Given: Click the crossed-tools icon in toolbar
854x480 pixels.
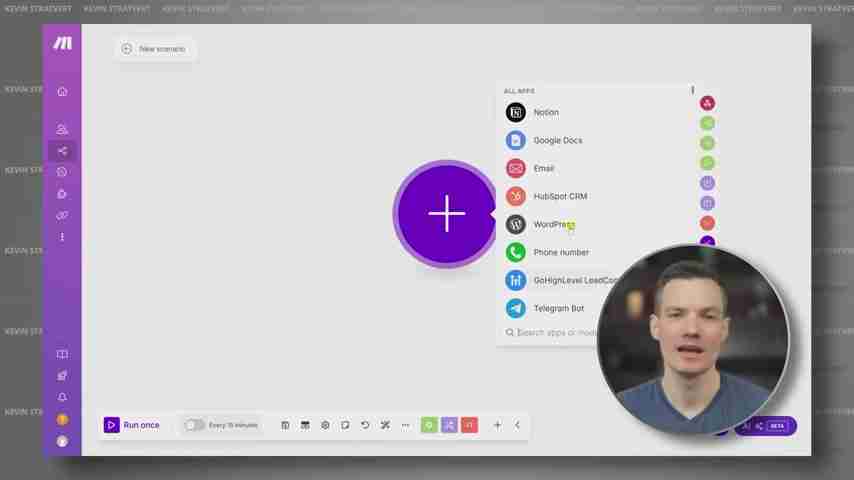Looking at the screenshot, I should point(385,425).
